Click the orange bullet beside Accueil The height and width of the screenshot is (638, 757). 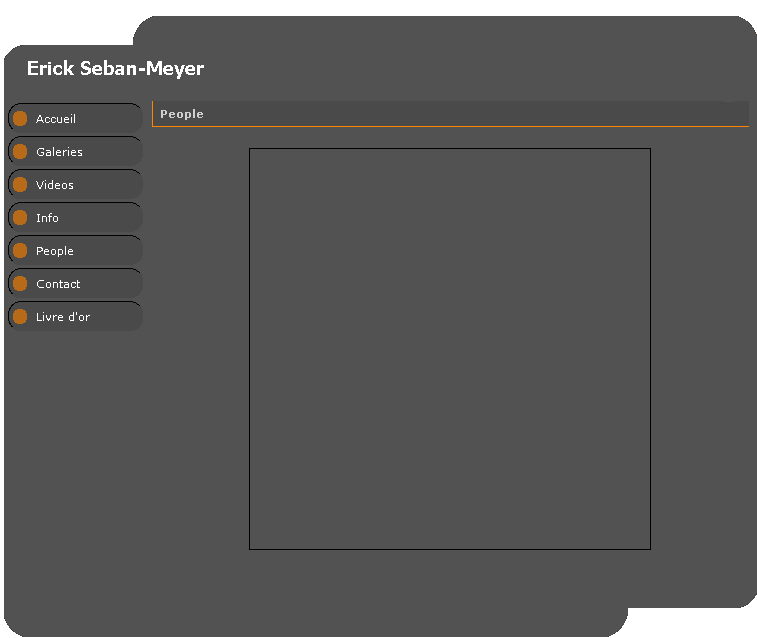click(20, 119)
